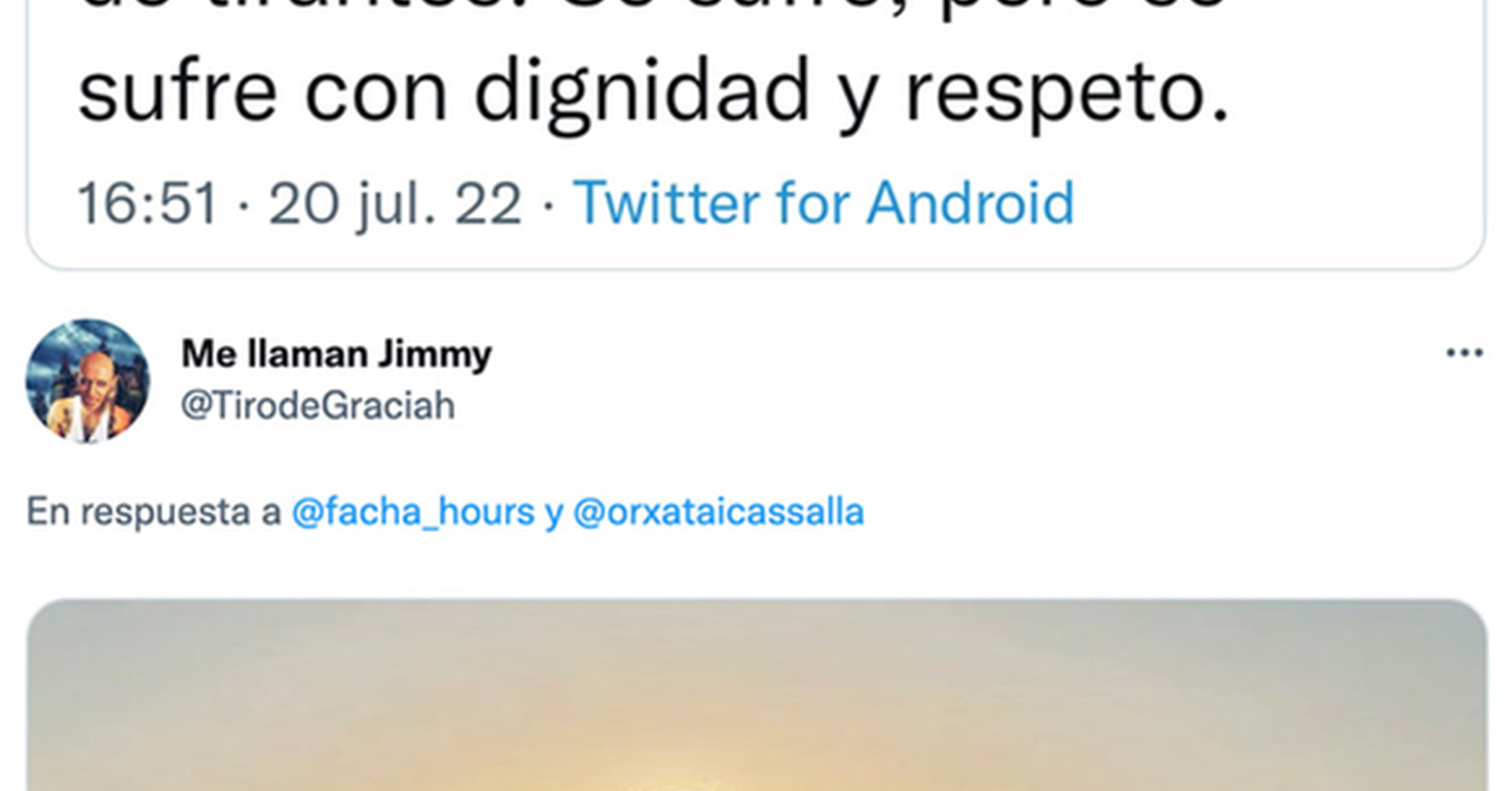Open the @TirodeGraciah handle
The image size is (1512, 791).
pos(318,406)
